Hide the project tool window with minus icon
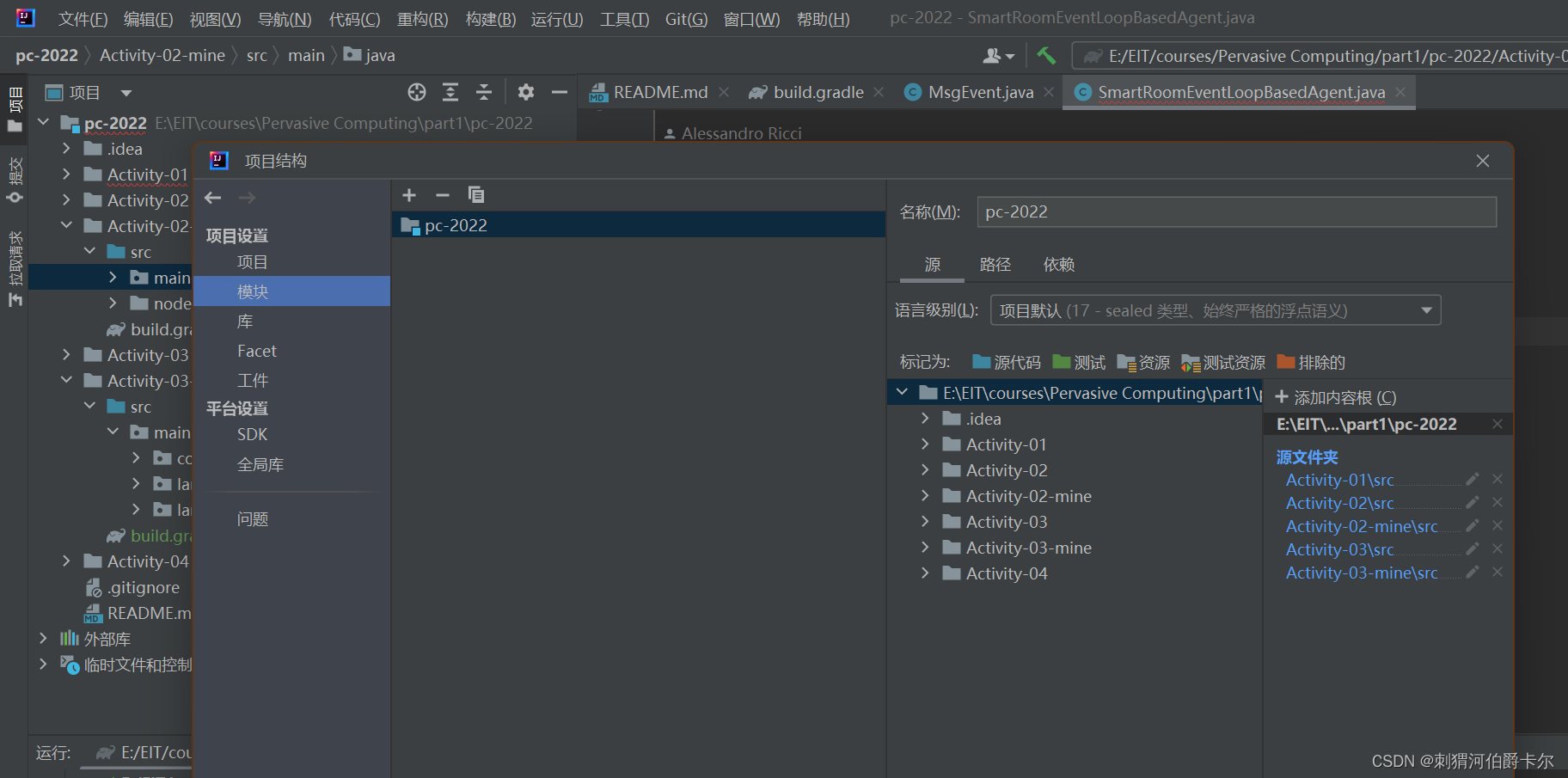1568x778 pixels. pyautogui.click(x=560, y=92)
